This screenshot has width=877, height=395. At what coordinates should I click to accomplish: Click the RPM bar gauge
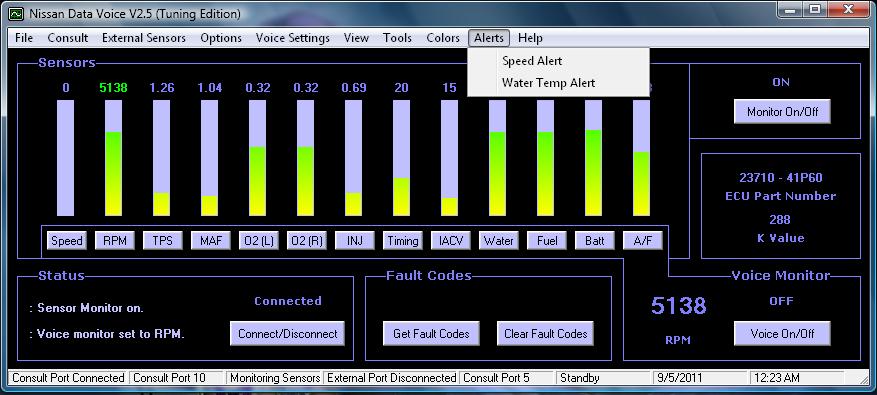114,158
